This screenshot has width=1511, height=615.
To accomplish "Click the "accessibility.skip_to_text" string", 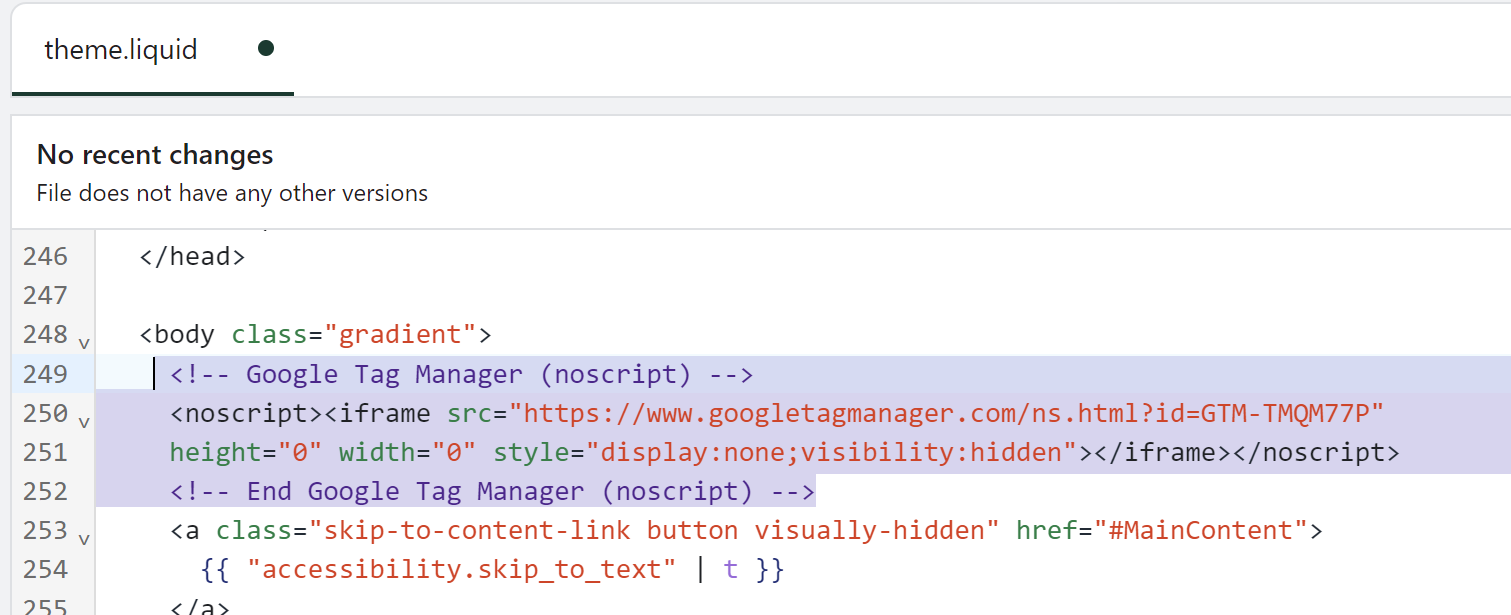I will click(462, 569).
